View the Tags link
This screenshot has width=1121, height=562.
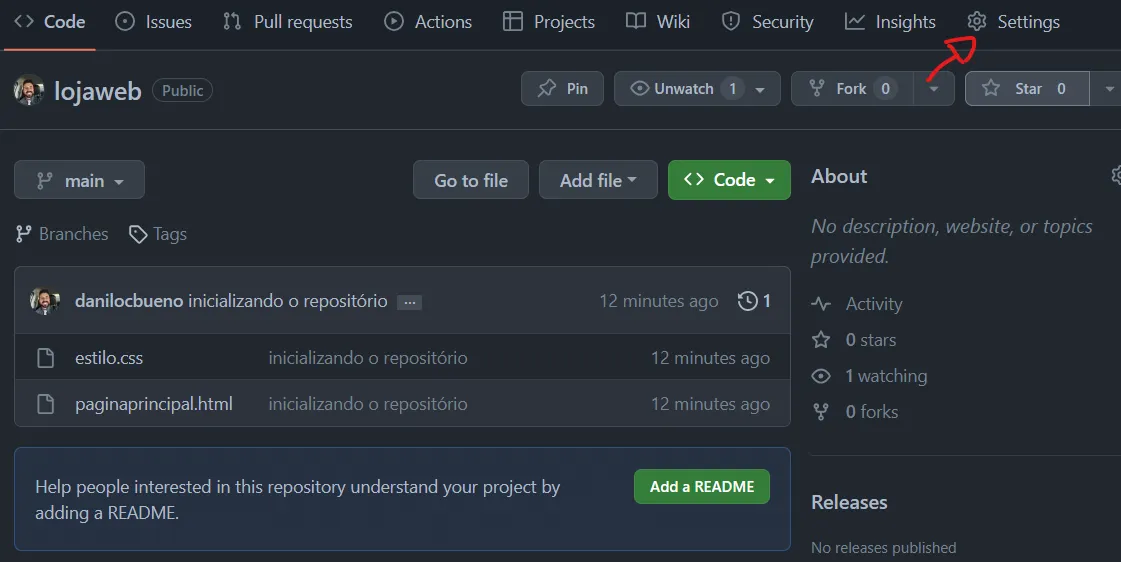pyautogui.click(x=158, y=234)
